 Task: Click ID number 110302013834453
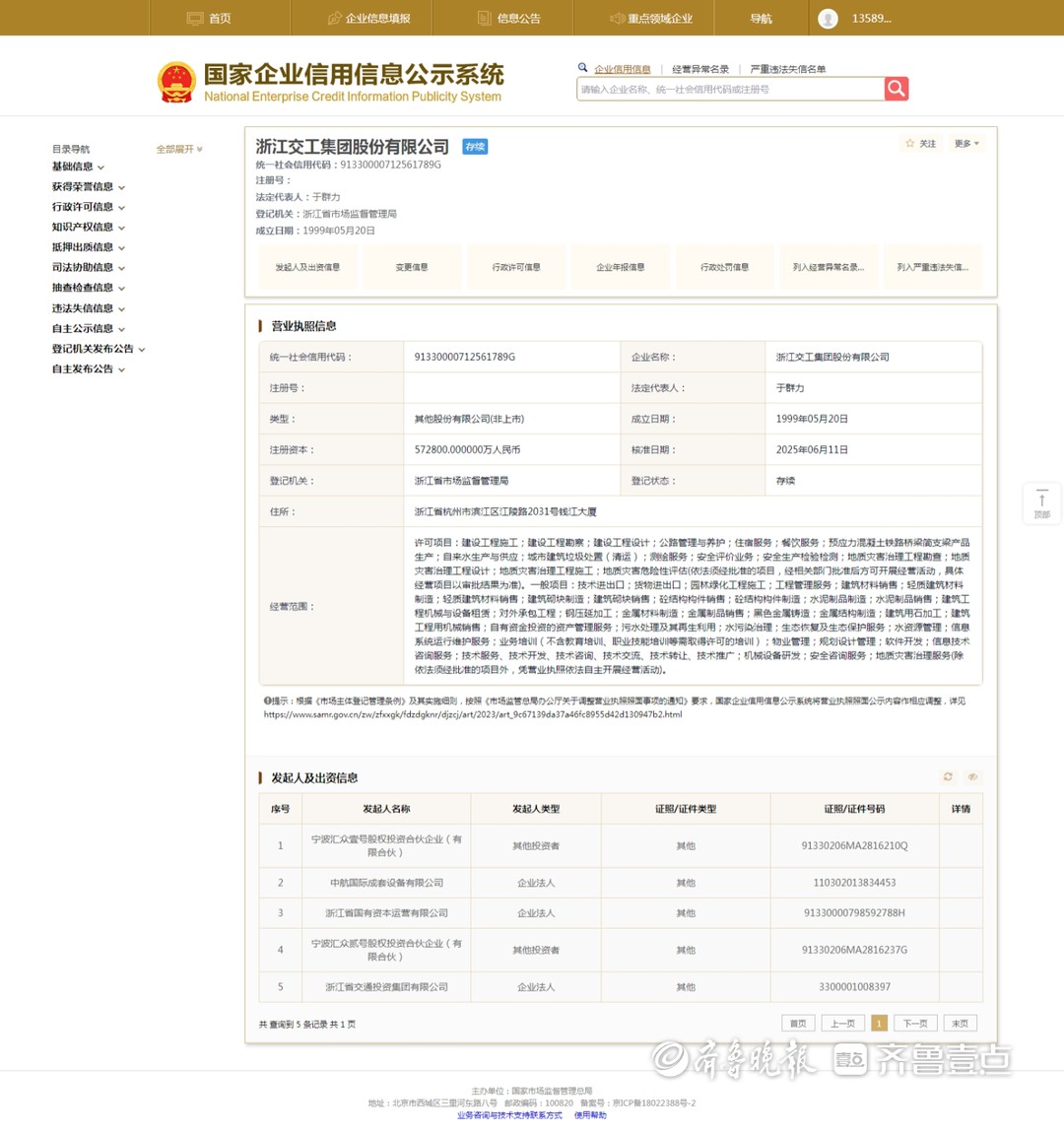pyautogui.click(x=854, y=883)
